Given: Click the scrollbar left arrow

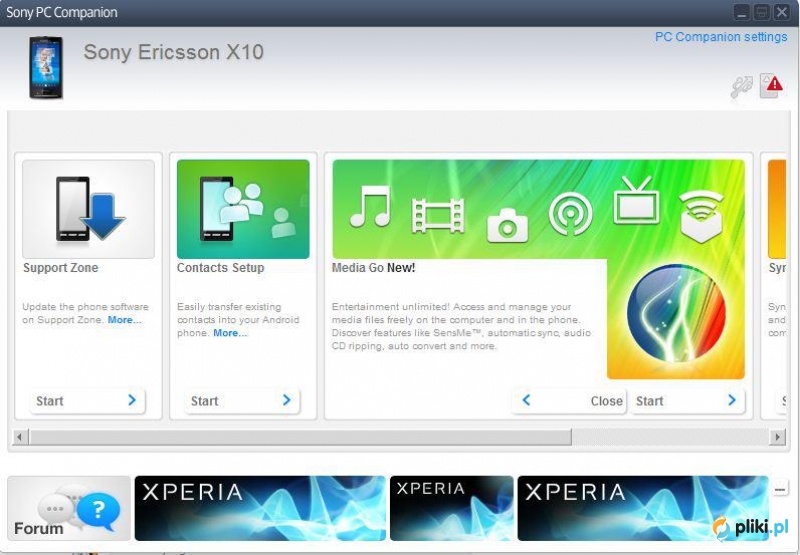Looking at the screenshot, I should [20, 437].
